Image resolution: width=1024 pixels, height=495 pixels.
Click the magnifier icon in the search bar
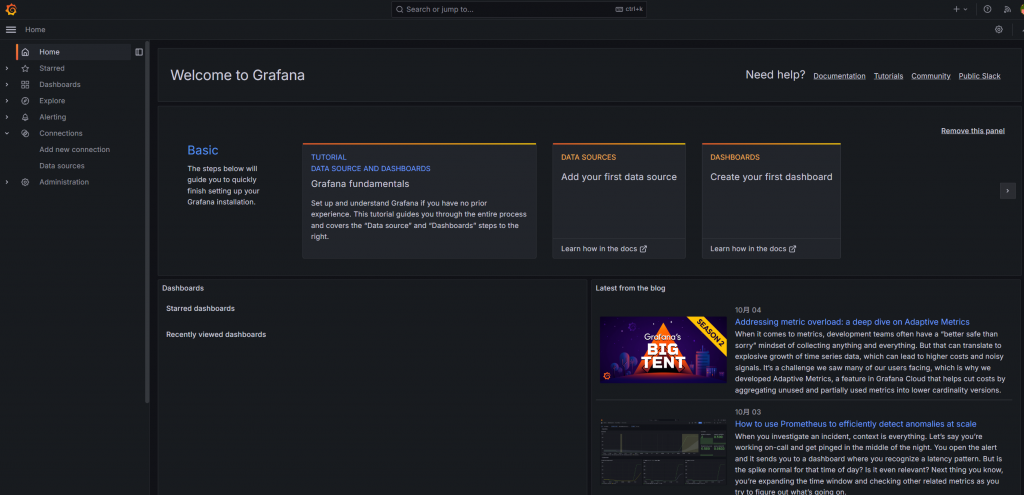click(x=400, y=10)
